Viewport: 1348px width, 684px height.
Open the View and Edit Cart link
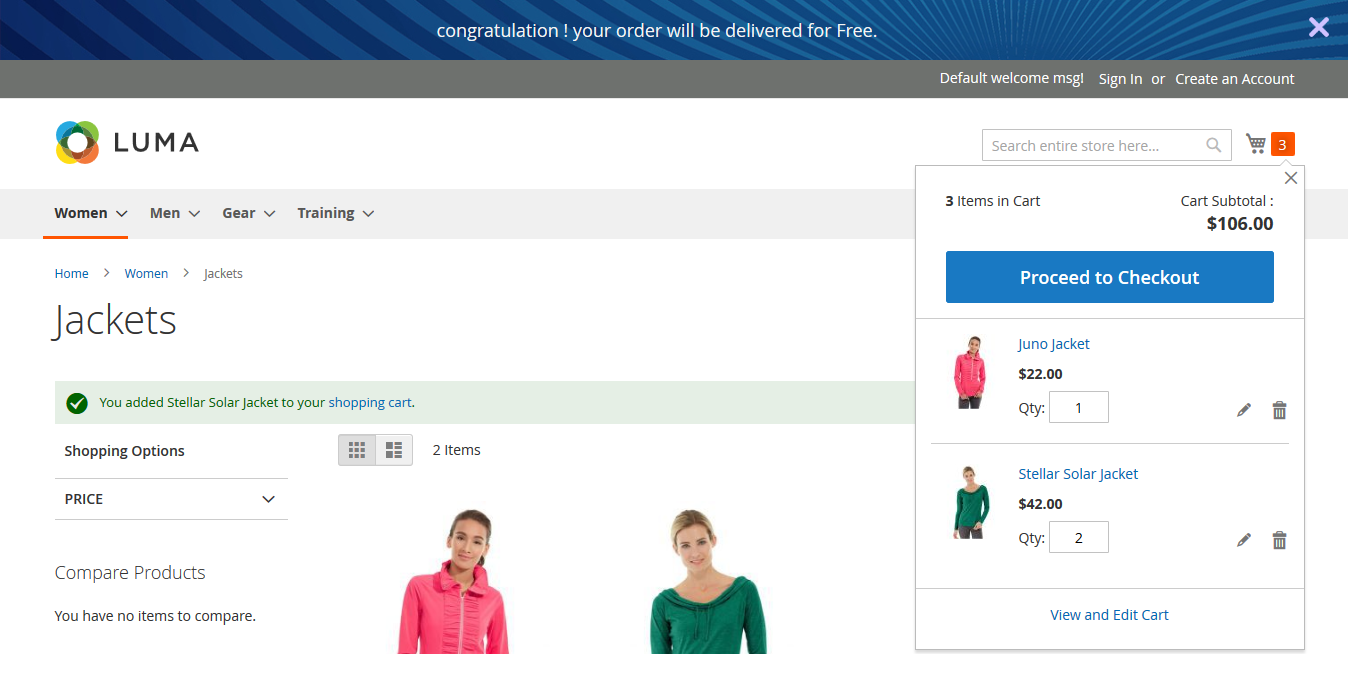click(x=1109, y=615)
